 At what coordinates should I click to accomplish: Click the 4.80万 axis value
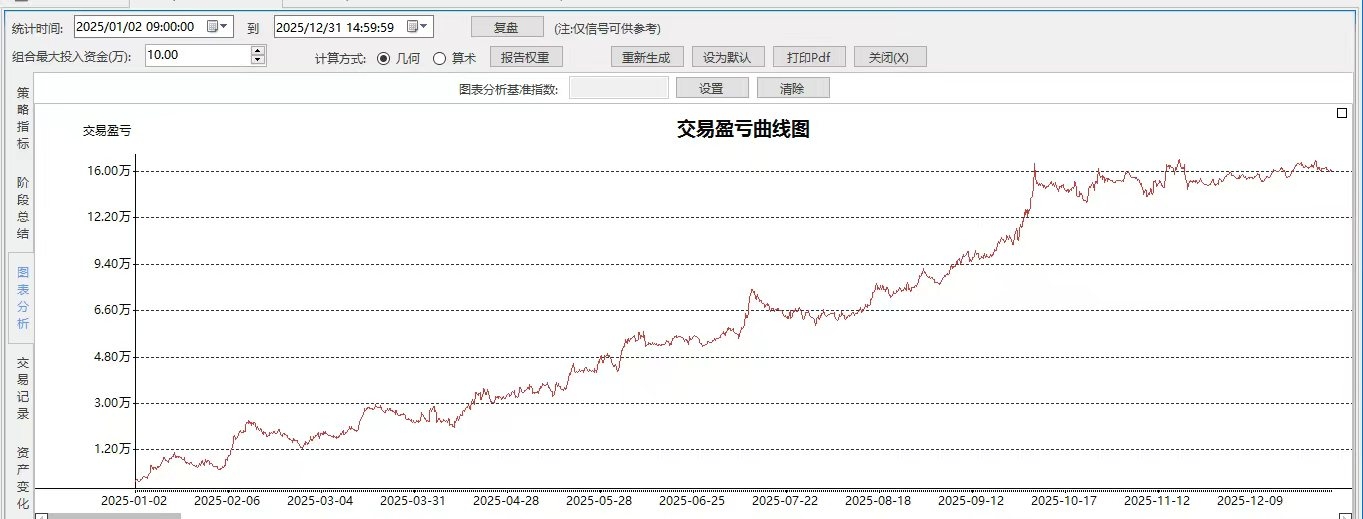pos(111,356)
